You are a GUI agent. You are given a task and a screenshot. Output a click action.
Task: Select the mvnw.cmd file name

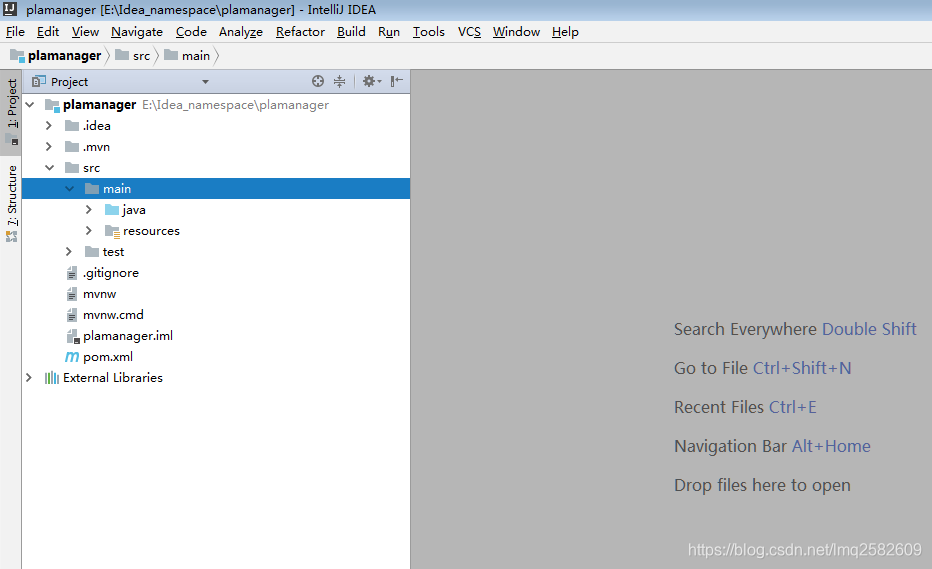(x=113, y=315)
